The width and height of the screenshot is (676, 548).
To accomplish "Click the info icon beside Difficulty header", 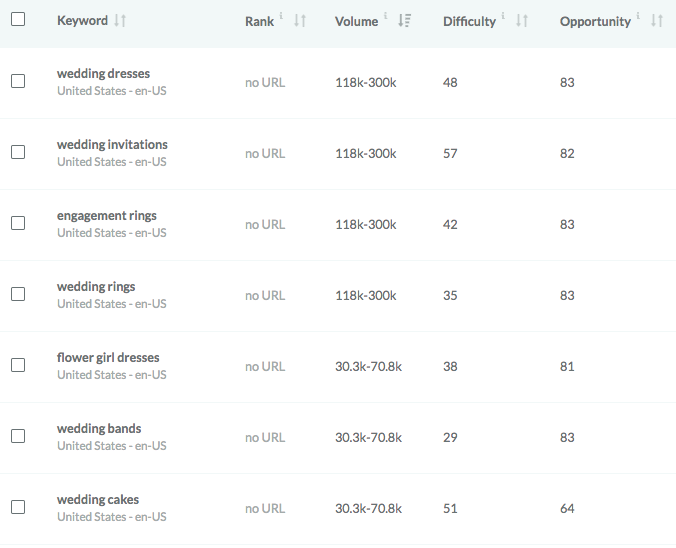I will tap(503, 16).
